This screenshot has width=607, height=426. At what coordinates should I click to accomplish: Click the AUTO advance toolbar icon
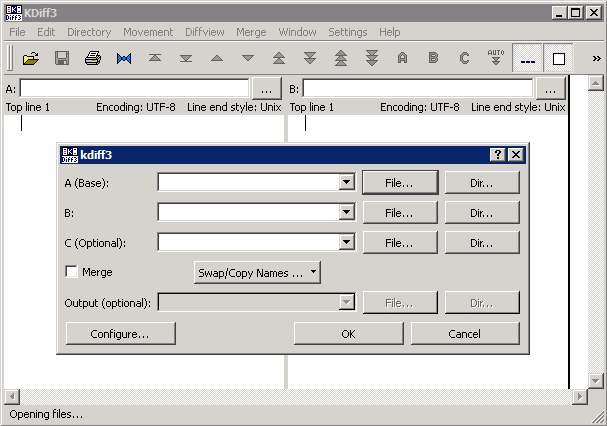click(495, 58)
